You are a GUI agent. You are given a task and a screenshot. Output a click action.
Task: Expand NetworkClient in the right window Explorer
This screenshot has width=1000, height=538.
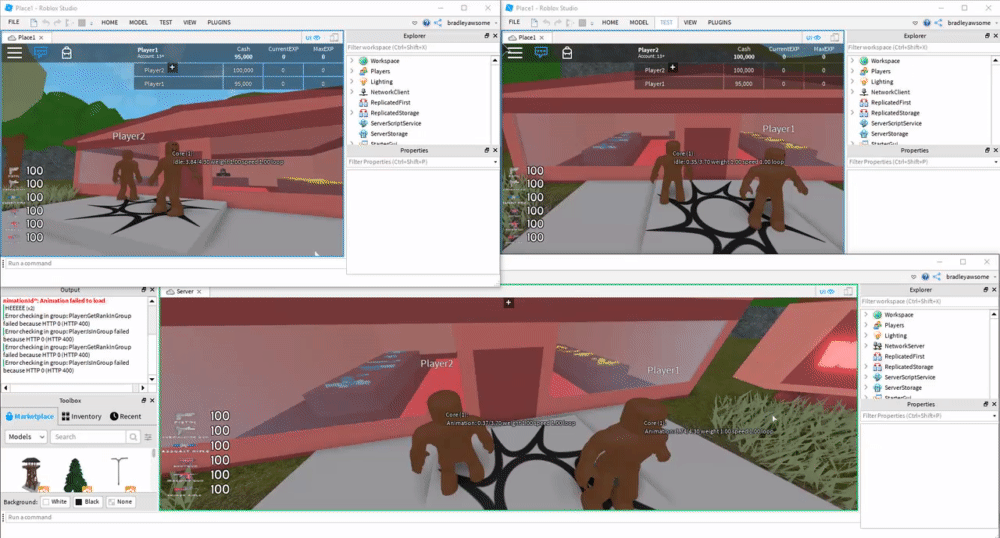tap(852, 92)
